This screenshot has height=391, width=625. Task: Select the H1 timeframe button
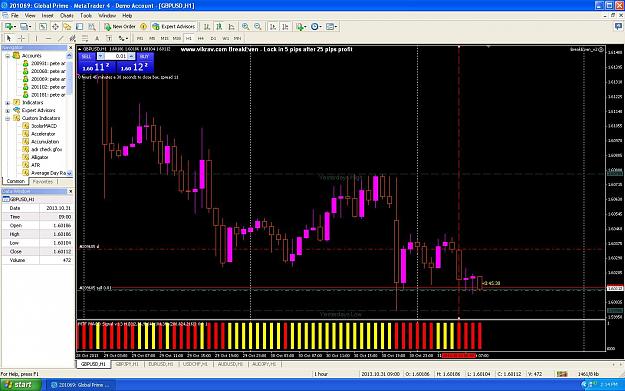pos(189,38)
